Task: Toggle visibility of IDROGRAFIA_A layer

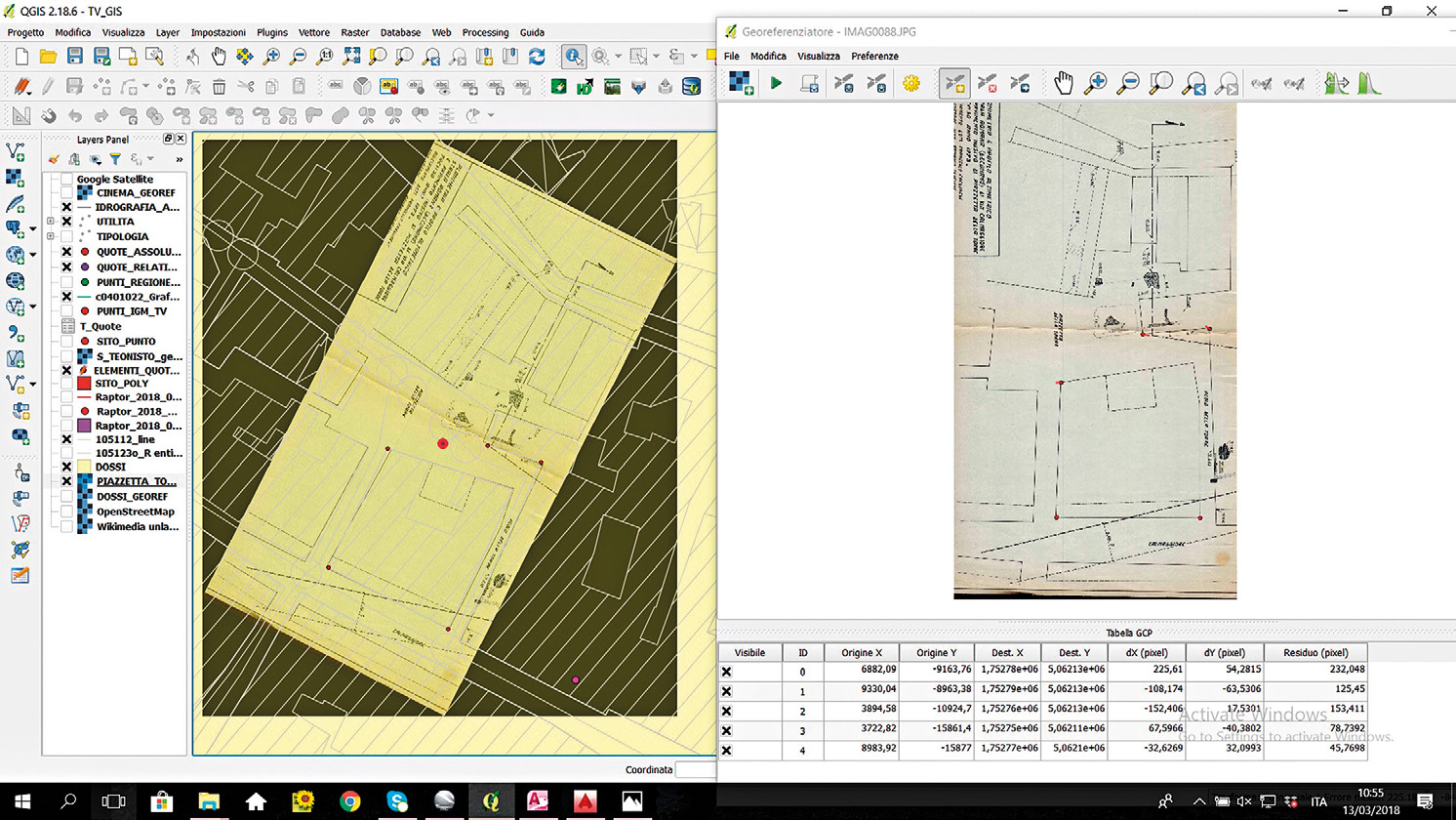Action: [66, 207]
